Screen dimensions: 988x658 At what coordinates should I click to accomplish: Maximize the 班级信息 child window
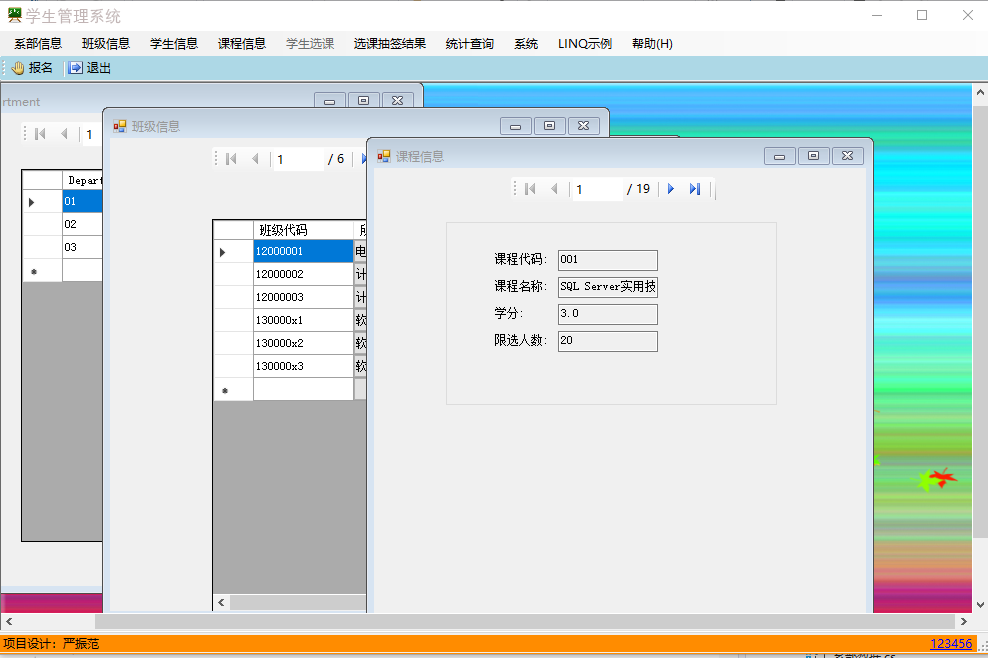click(549, 126)
